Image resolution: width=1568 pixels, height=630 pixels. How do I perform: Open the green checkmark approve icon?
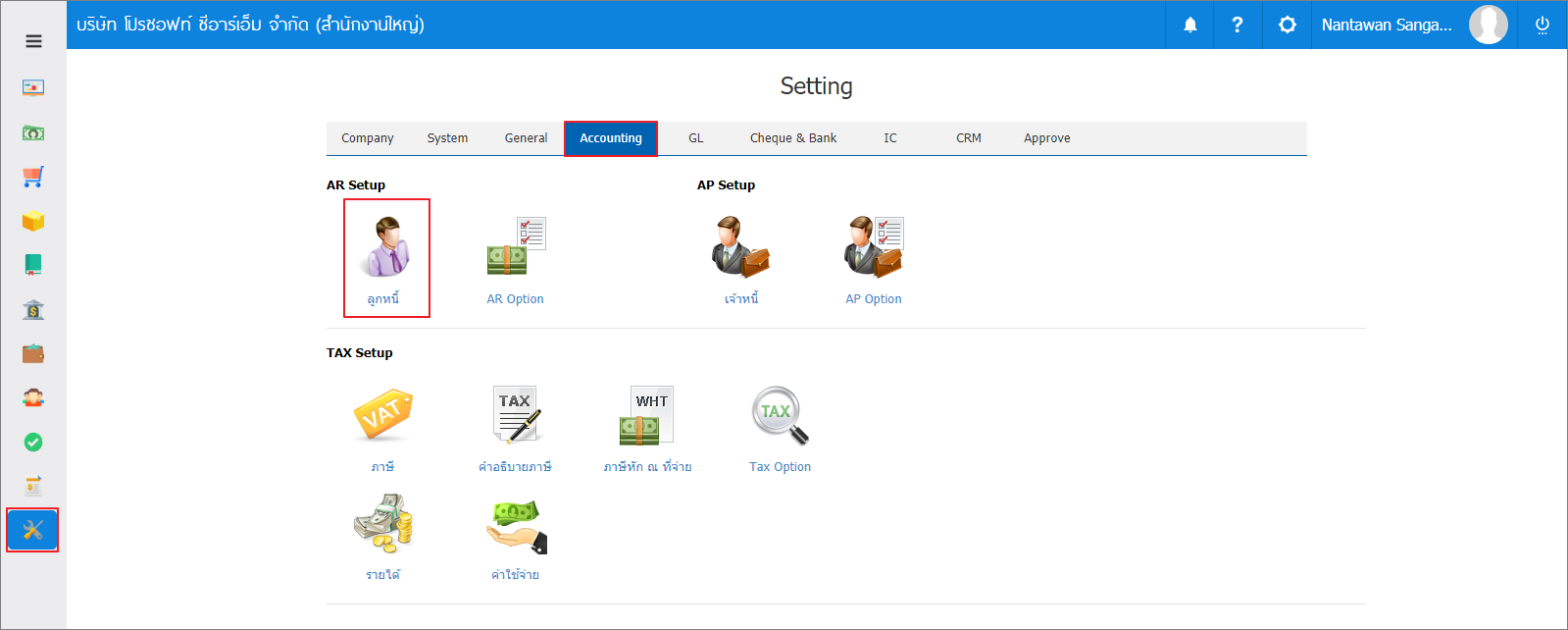pyautogui.click(x=33, y=443)
